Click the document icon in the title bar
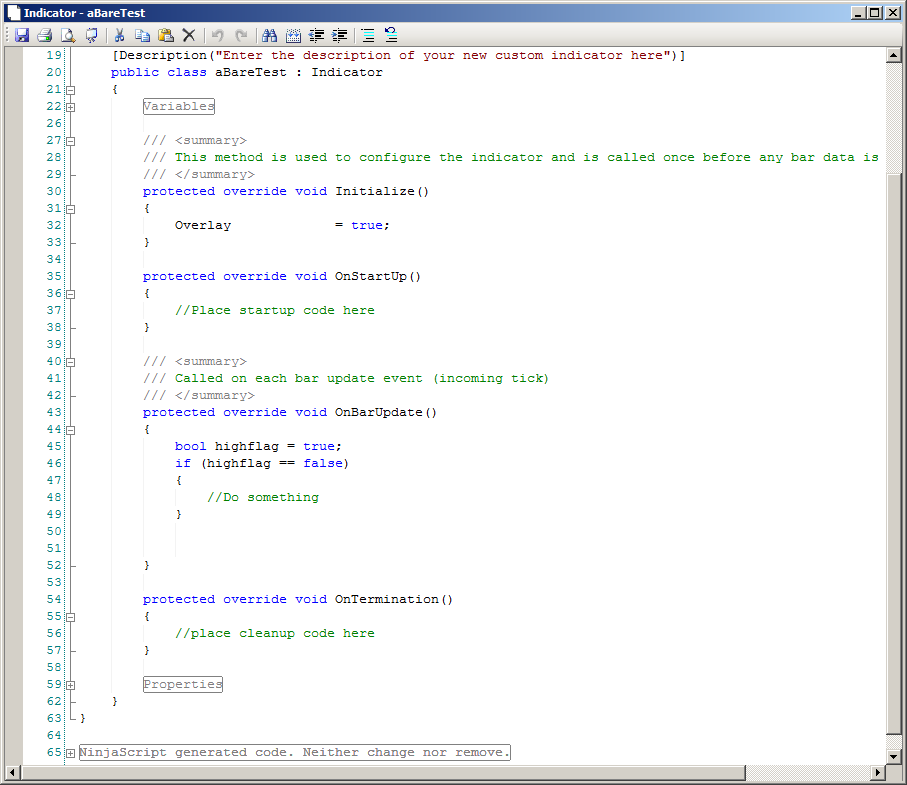This screenshot has height=785, width=907. click(13, 13)
